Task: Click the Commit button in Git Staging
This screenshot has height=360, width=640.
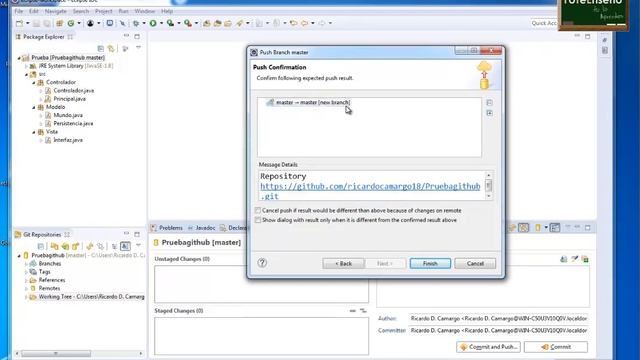Action: pos(556,347)
